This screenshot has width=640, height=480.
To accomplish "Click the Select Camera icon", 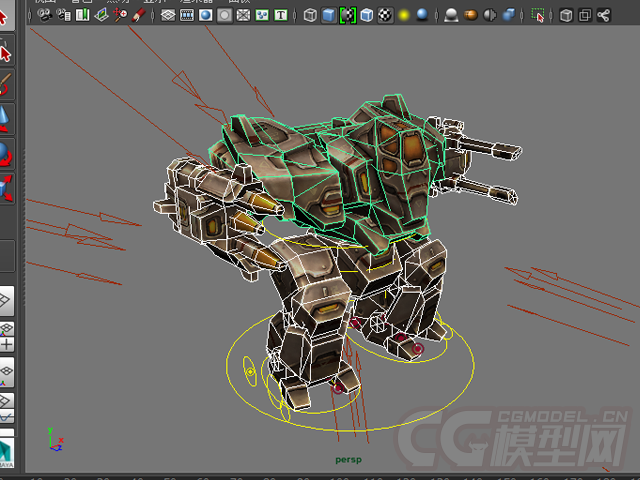I will tap(44, 16).
